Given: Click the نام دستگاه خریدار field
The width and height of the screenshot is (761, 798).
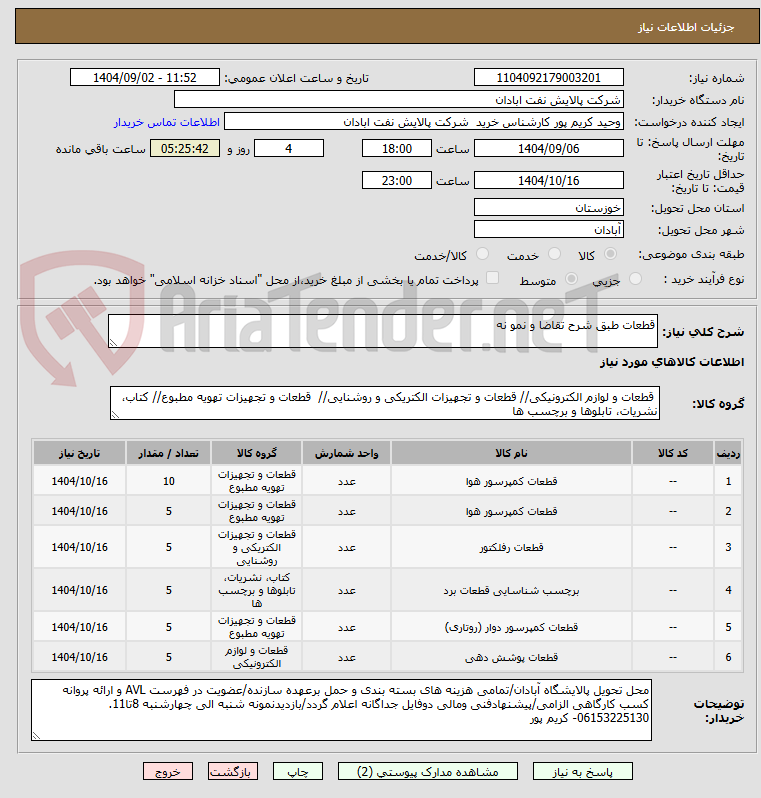Looking at the screenshot, I should (x=399, y=99).
